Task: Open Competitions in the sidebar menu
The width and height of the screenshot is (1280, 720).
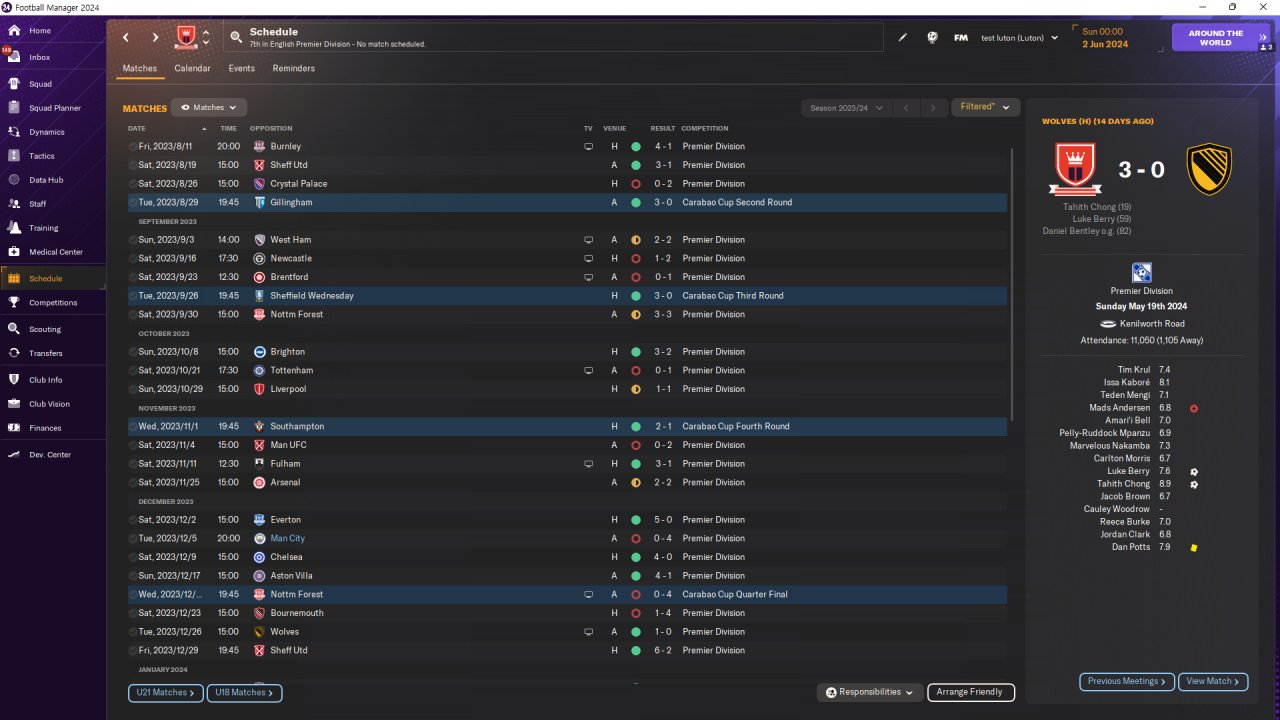Action: click(53, 303)
